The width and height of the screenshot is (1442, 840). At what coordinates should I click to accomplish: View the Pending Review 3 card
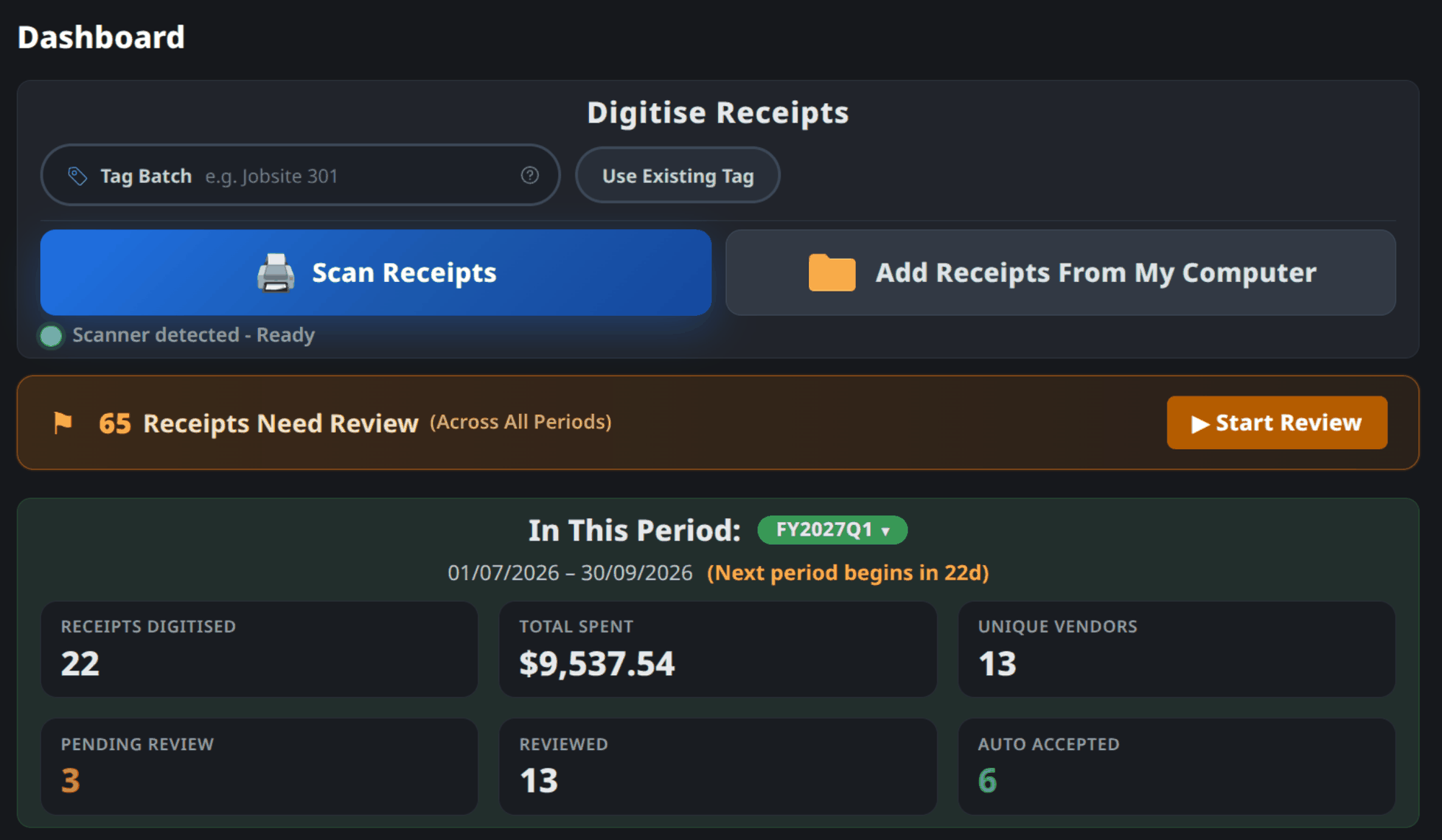tap(260, 766)
